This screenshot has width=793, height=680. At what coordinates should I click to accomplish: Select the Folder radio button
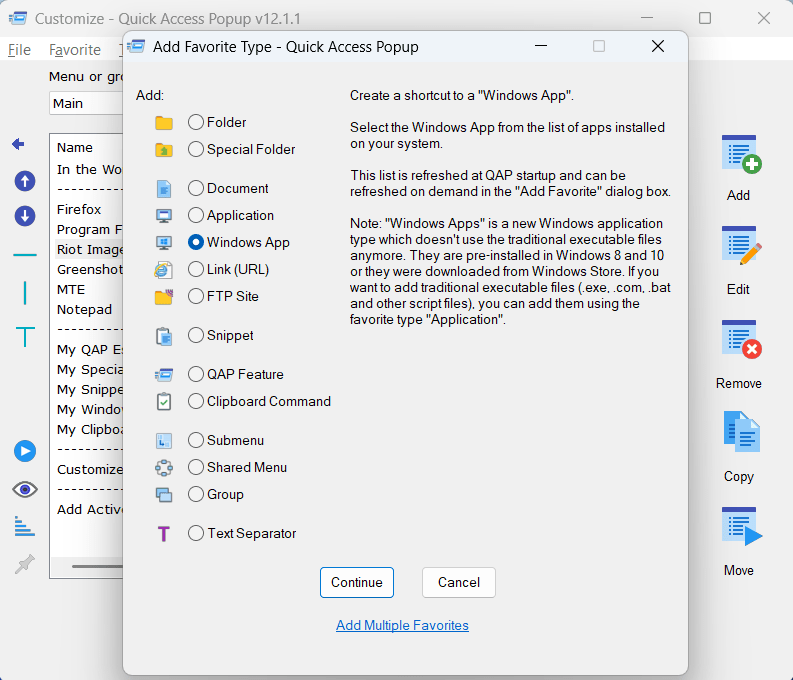(x=196, y=122)
